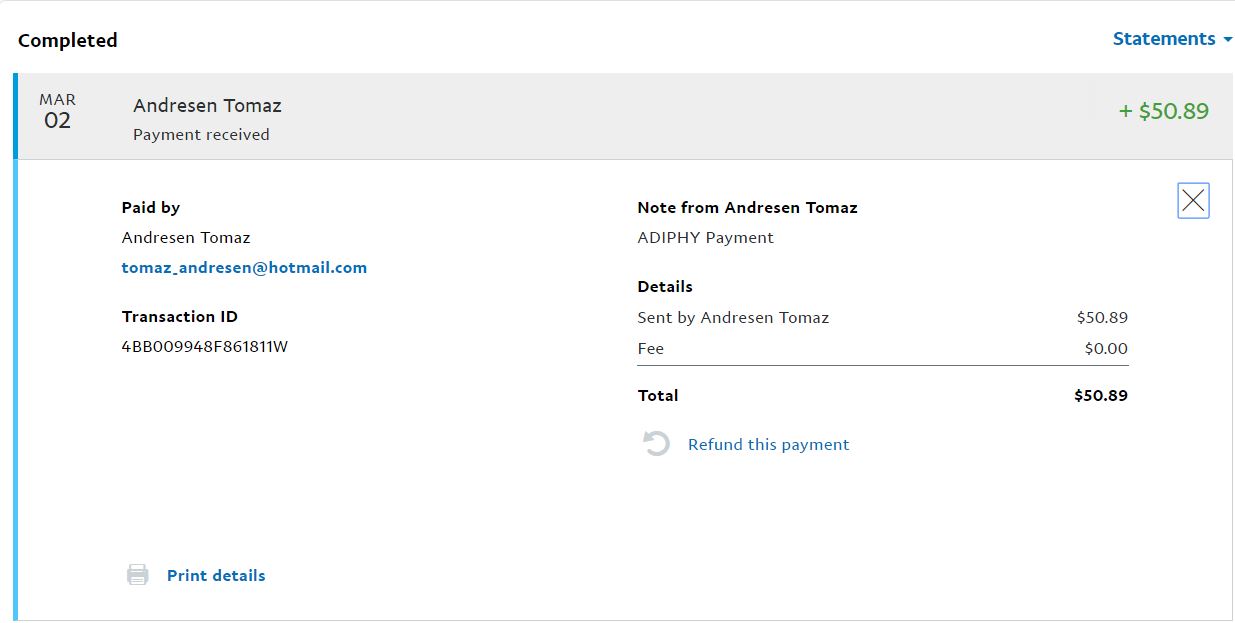Click the printer icon
Viewport: 1235px width, 623px height.
[138, 575]
